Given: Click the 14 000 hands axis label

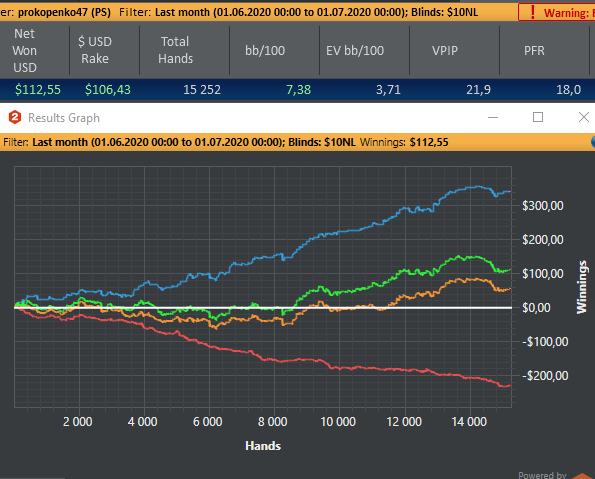Looking at the screenshot, I should pos(469,422).
